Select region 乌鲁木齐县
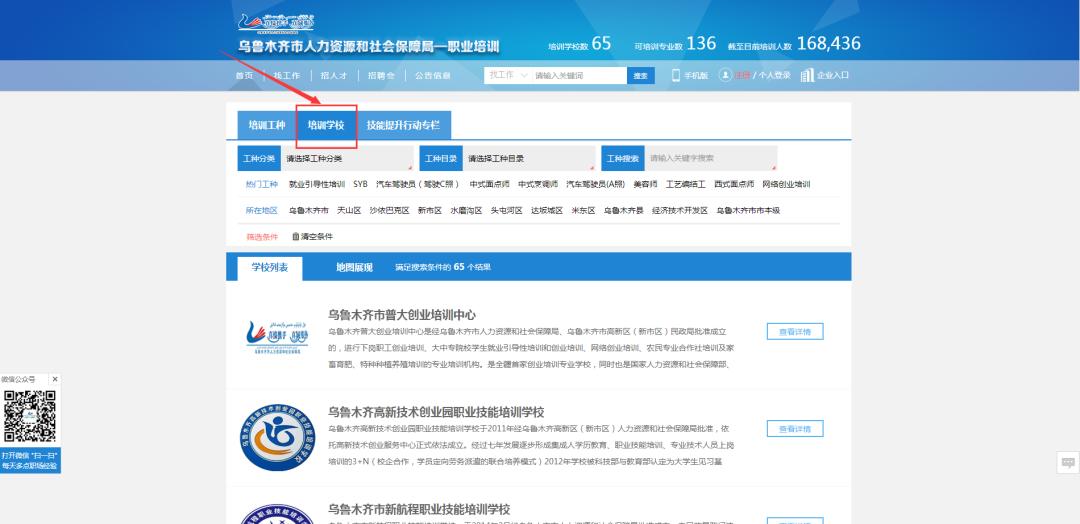Screen dimensions: 1080x524 point(623,211)
